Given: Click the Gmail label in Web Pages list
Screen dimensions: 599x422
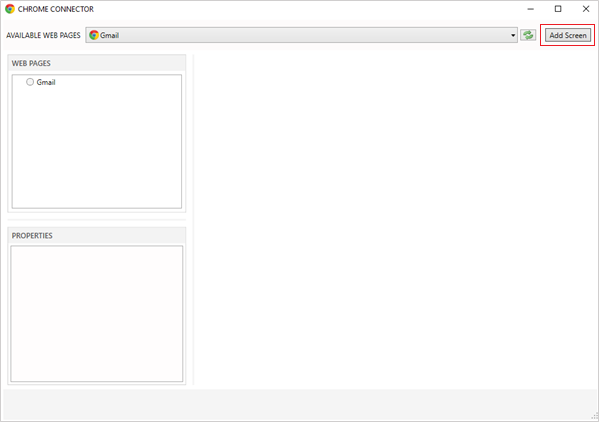Looking at the screenshot, I should point(46,82).
